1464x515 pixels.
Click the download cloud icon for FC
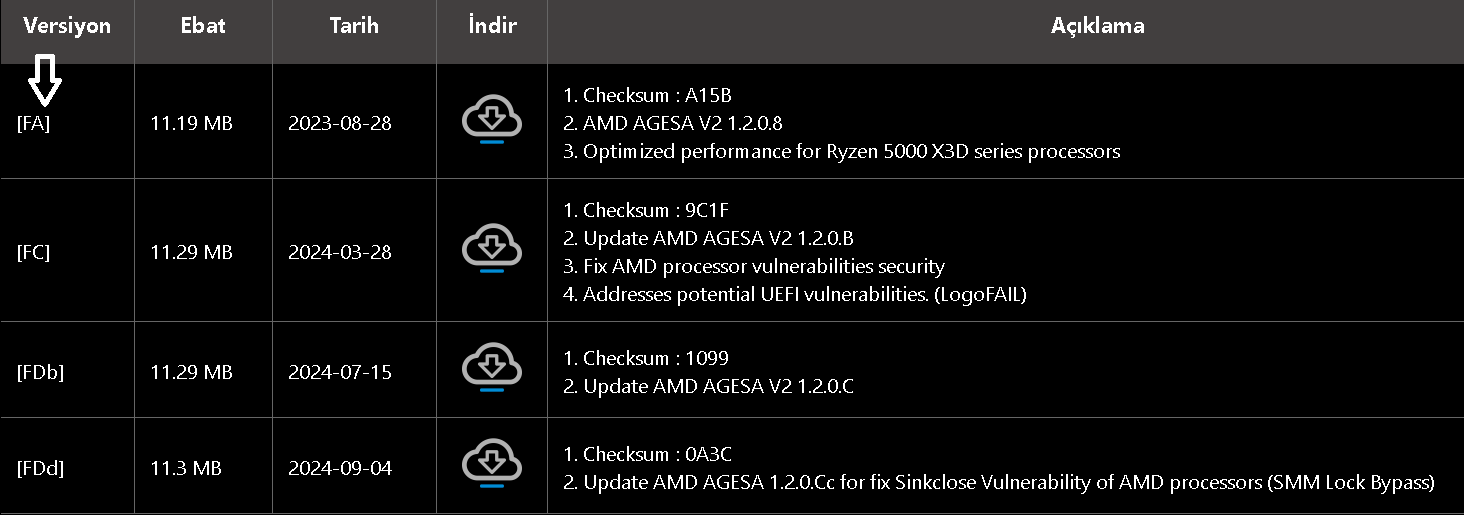click(492, 249)
